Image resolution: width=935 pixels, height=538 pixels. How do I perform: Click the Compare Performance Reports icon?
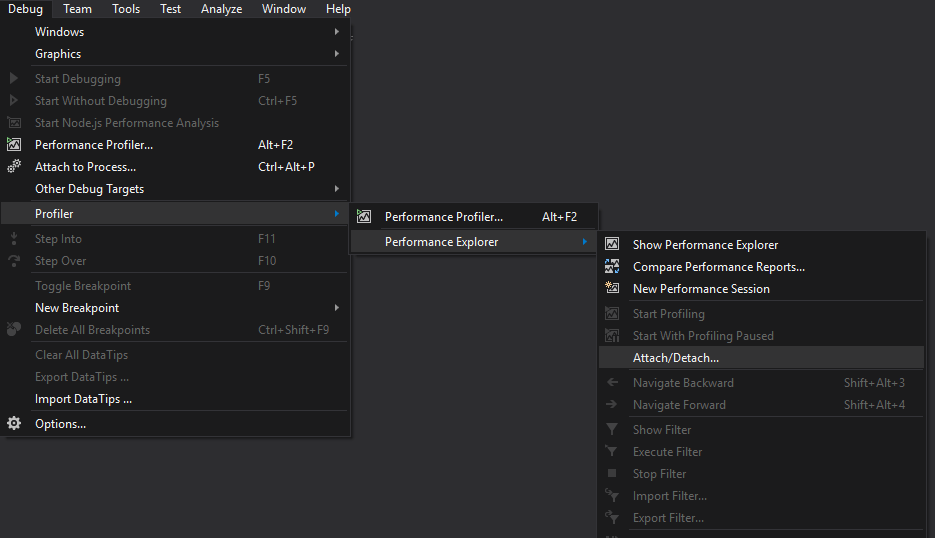(x=612, y=266)
